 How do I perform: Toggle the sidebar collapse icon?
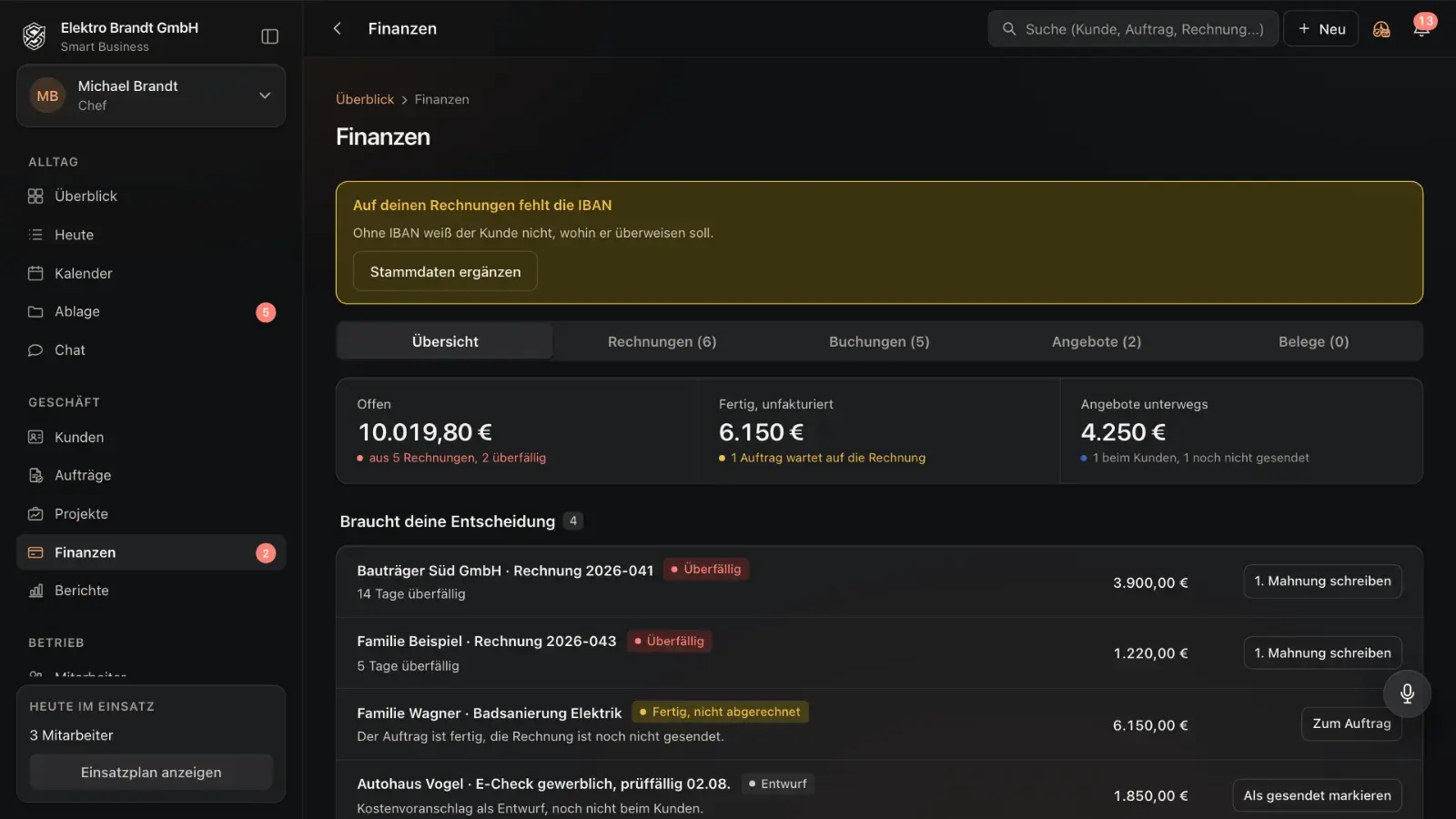tap(269, 36)
